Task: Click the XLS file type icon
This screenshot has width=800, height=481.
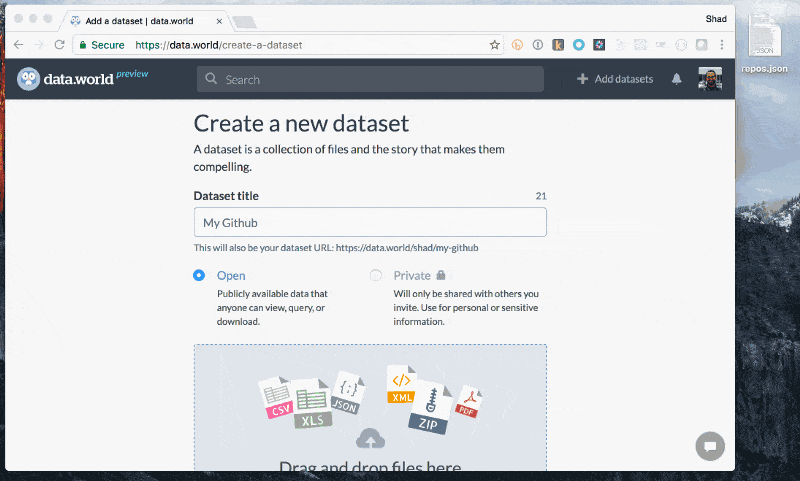Action: point(312,404)
